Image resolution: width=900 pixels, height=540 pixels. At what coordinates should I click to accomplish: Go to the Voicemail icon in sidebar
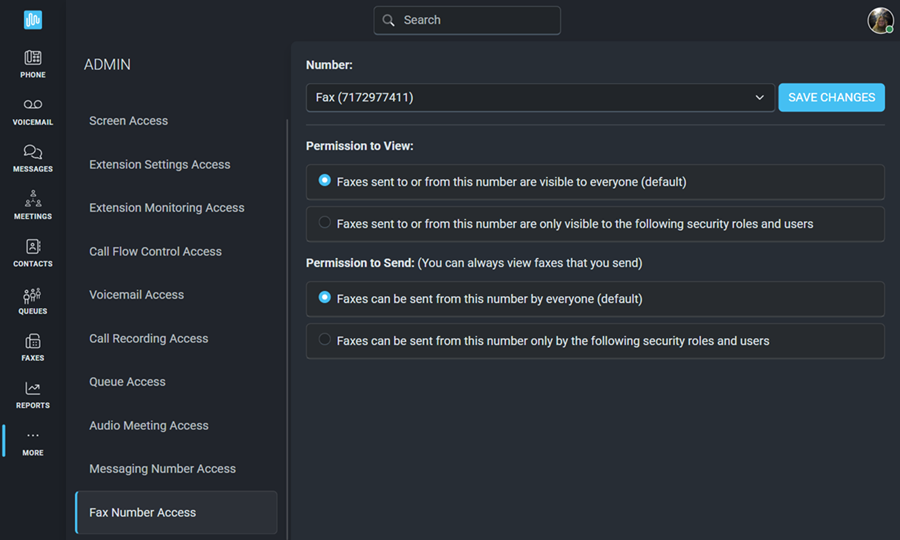click(33, 104)
